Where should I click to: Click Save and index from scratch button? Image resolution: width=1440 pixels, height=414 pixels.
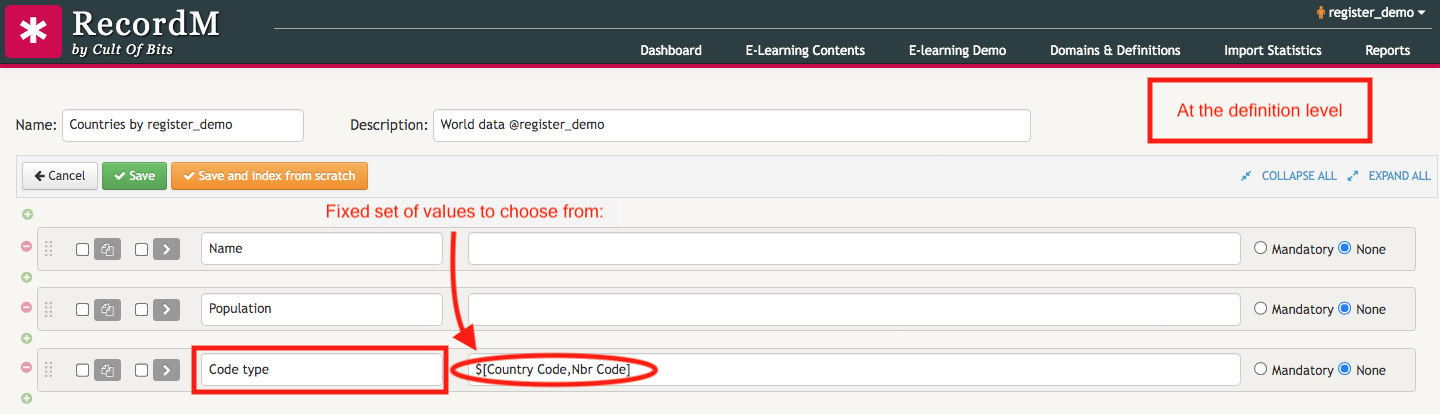270,176
